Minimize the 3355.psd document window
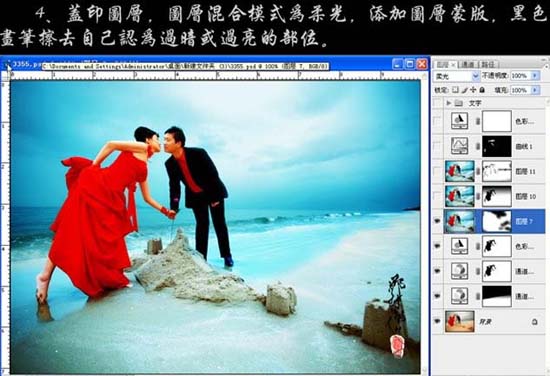The image size is (550, 376). point(397,64)
